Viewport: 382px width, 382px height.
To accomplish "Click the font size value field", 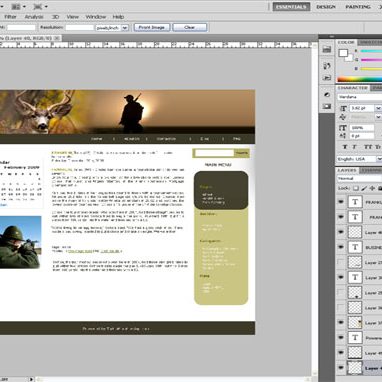I will coord(362,108).
